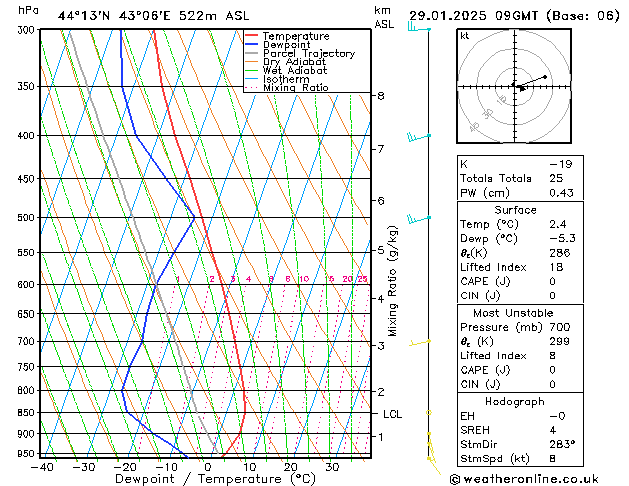This screenshot has height=486, width=629.
Task: Click the 700 hPa yellow wind barb
Action: point(424,342)
